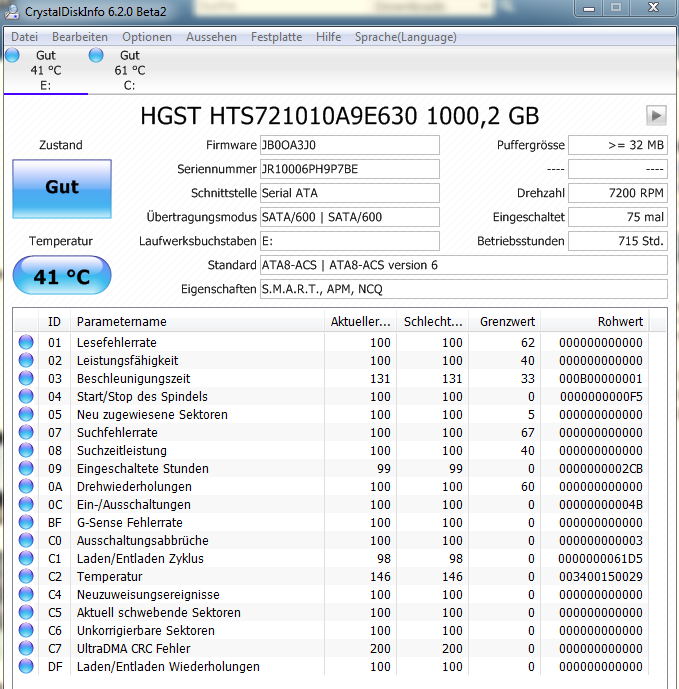Click the Eigenschaften field S.M.A.R.T., APM, NCQ
Viewport: 679px width, 689px height.
pyautogui.click(x=464, y=289)
